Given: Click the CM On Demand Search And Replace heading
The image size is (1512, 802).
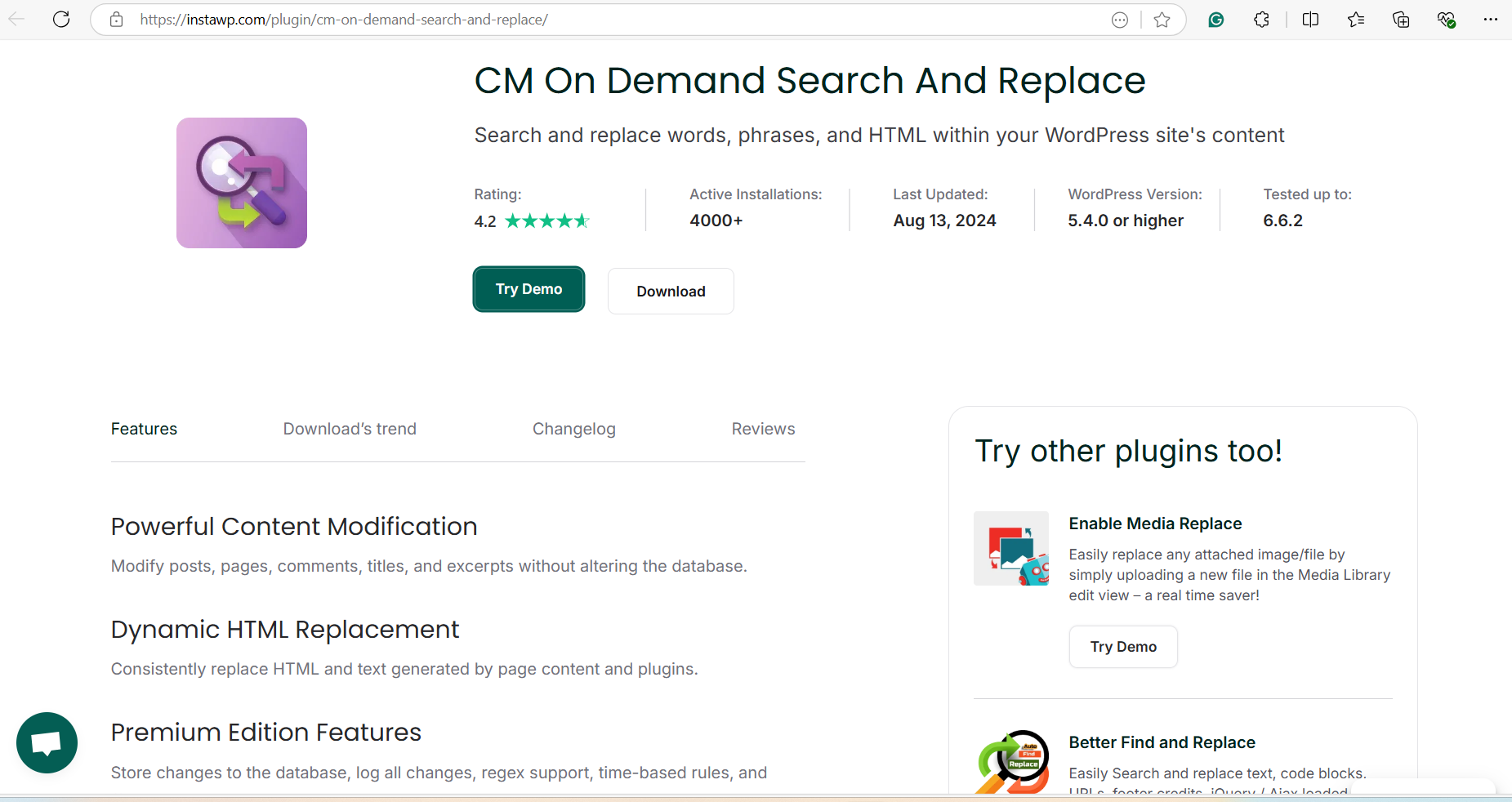Looking at the screenshot, I should click(810, 81).
